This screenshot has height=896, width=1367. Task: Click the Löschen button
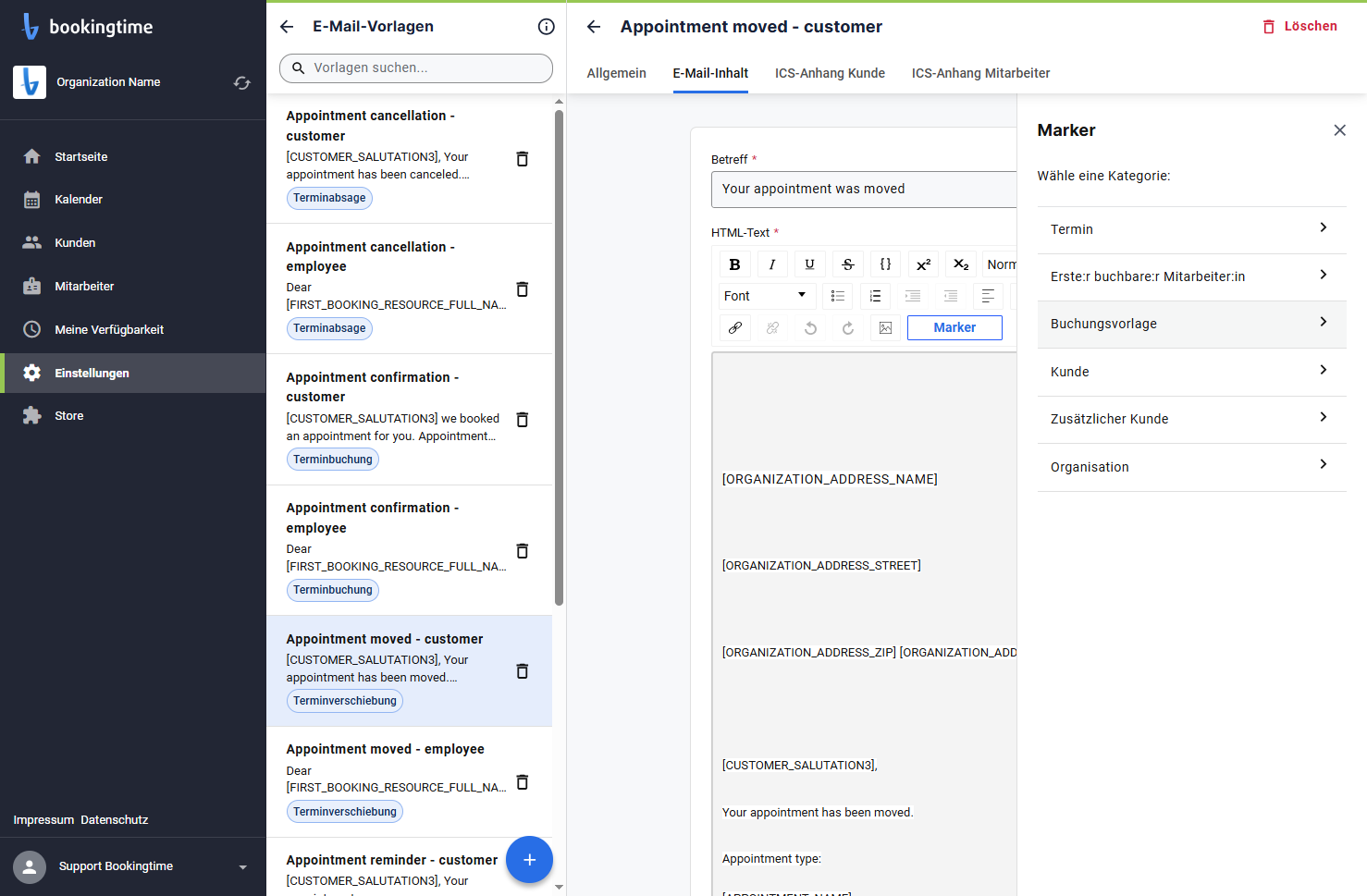pyautogui.click(x=1299, y=27)
